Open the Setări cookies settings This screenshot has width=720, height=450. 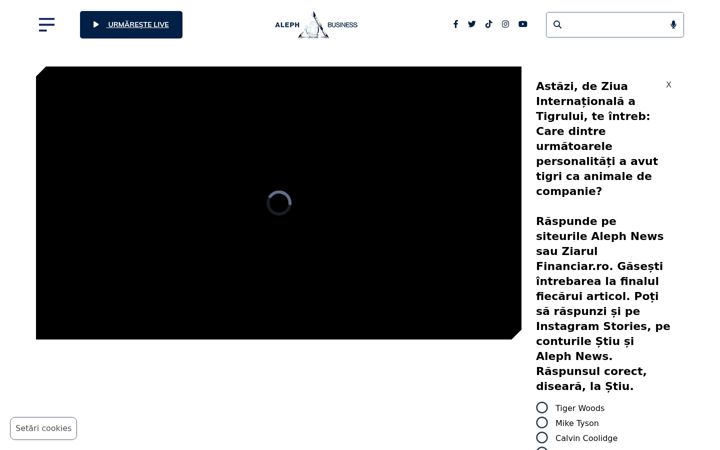[x=44, y=428]
